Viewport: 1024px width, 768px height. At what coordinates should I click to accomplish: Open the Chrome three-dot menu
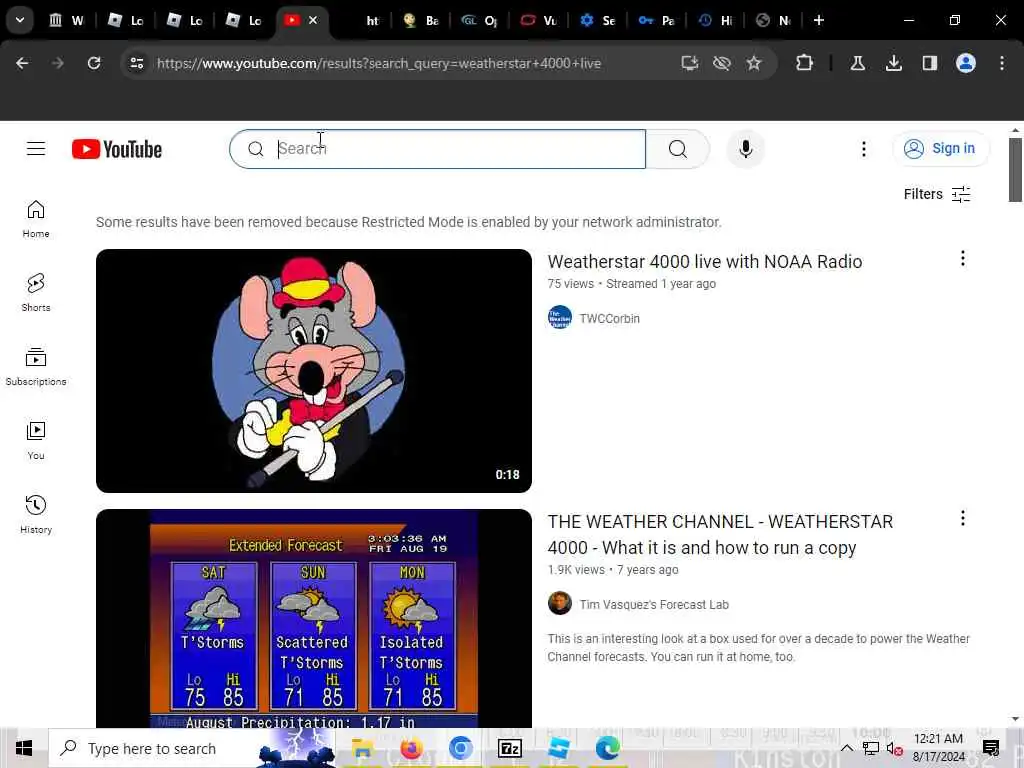(x=1002, y=63)
